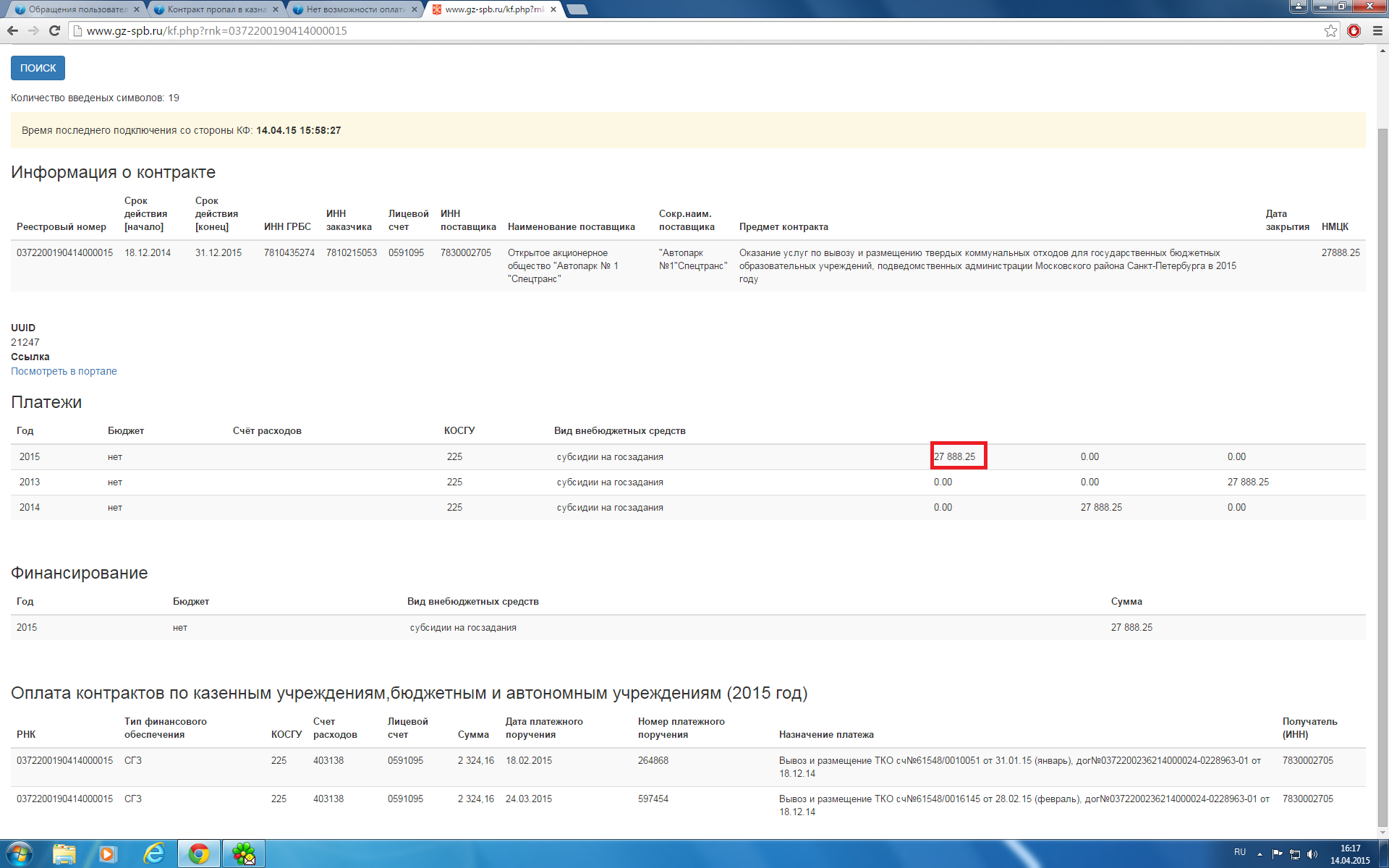Screen dimensions: 1389x868
Task: Bookmark this page with the star icon
Action: click(1330, 30)
